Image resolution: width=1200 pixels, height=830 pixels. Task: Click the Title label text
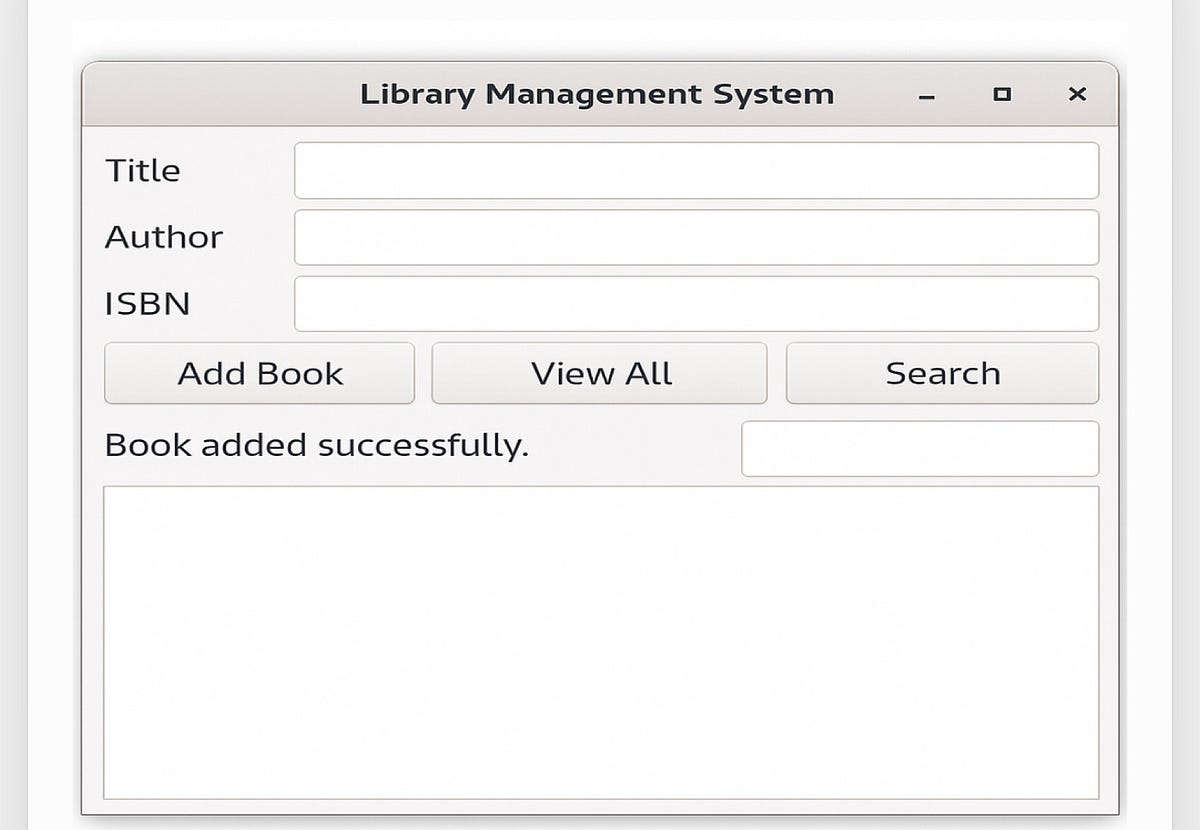[142, 170]
